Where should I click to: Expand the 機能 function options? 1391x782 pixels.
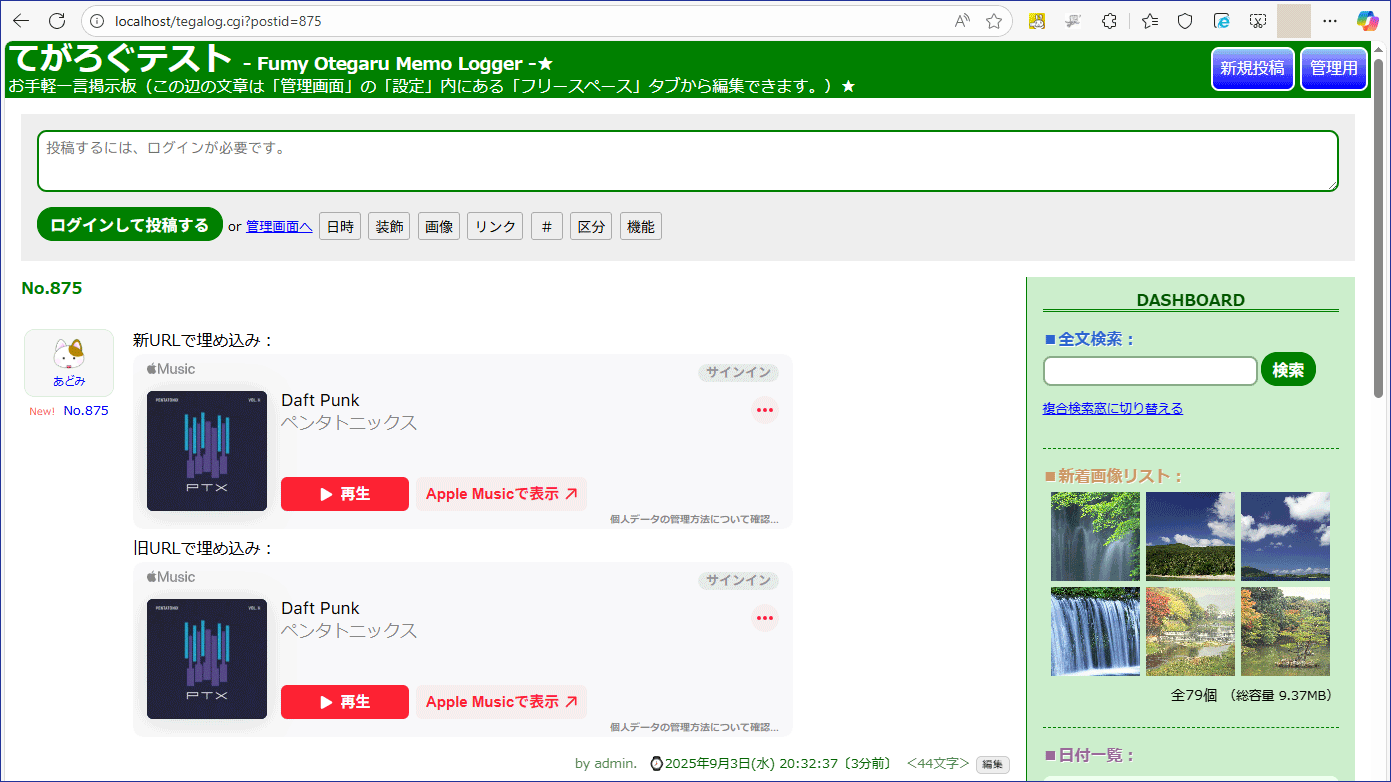click(x=640, y=227)
